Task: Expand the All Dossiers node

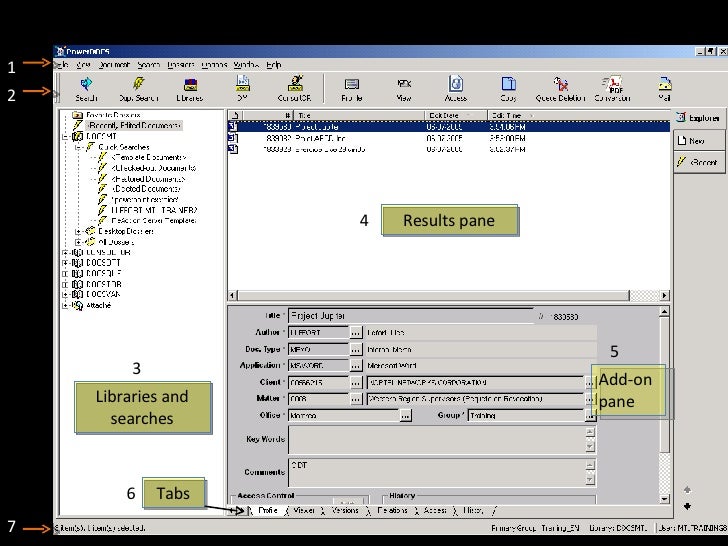Action: 78,242
